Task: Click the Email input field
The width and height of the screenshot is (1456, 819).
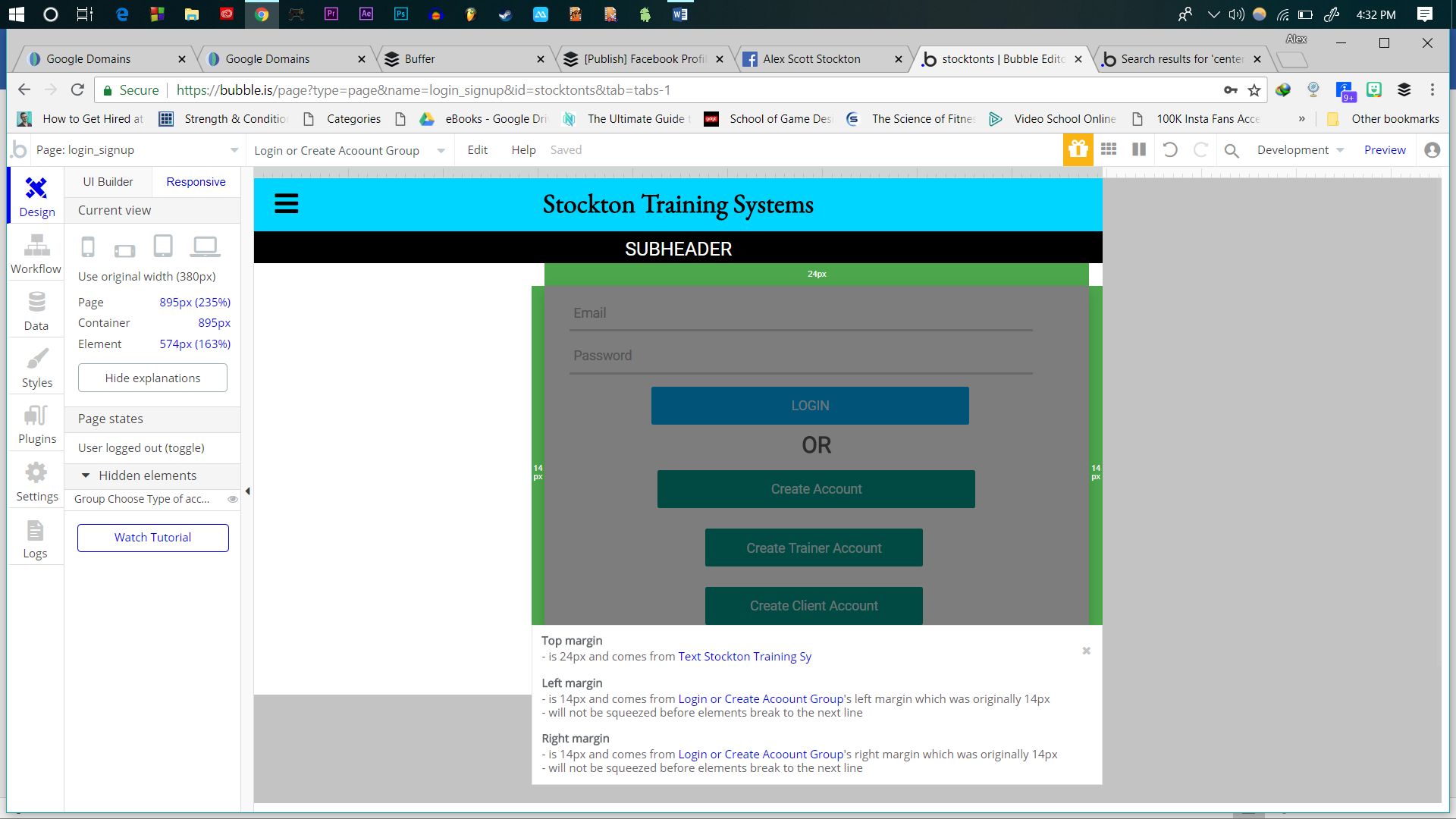Action: 800,313
